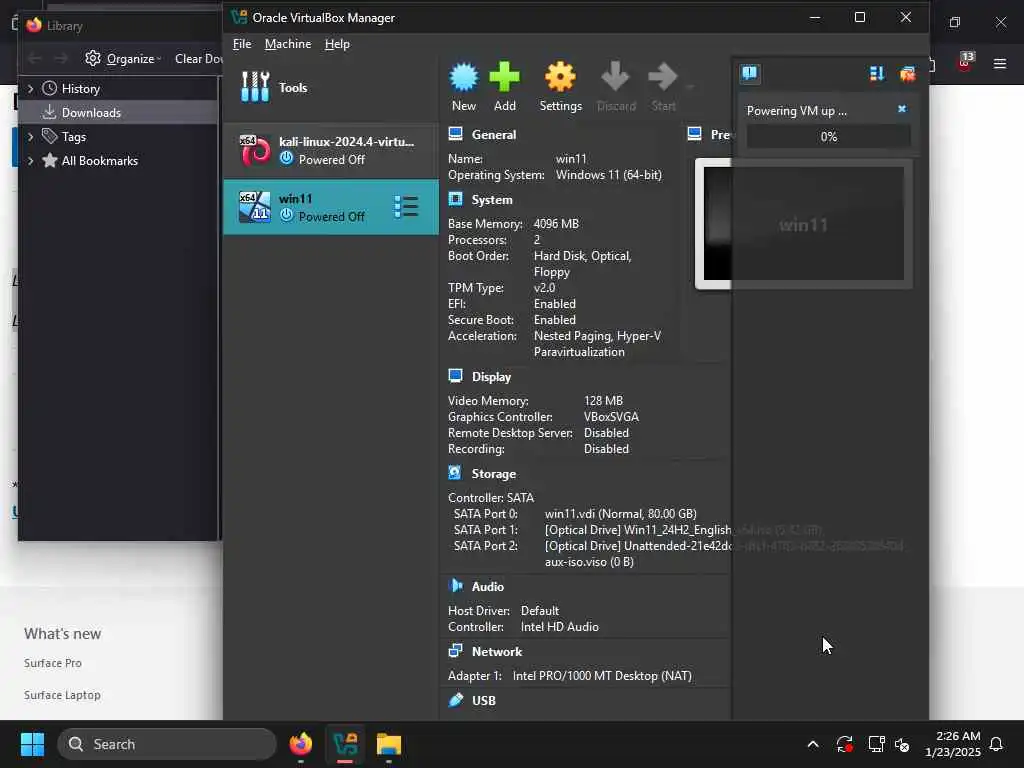Click the Powering VM up progress bar
This screenshot has width=1024, height=768.
click(x=828, y=136)
